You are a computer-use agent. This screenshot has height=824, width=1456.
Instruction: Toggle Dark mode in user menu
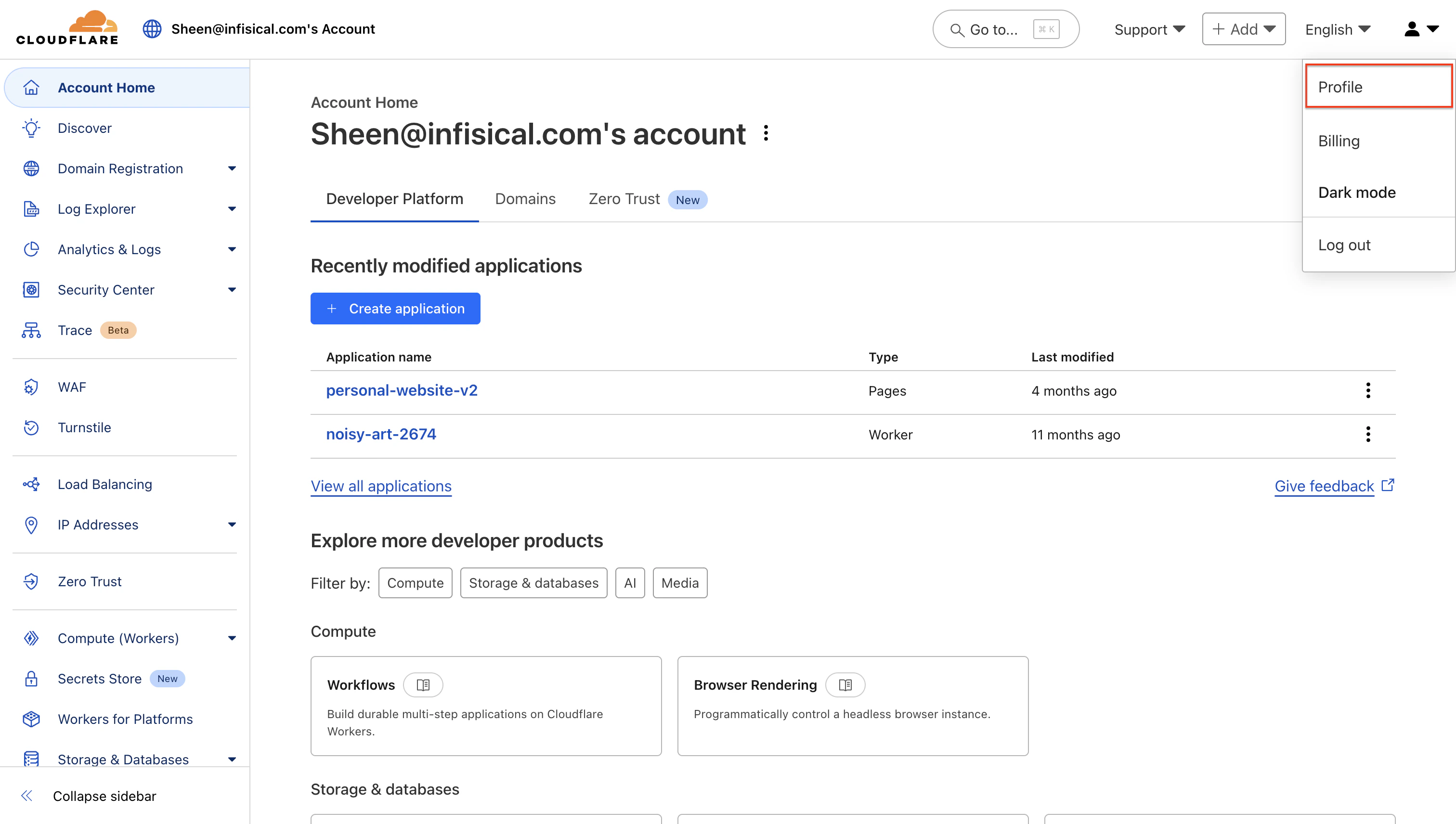(x=1379, y=193)
